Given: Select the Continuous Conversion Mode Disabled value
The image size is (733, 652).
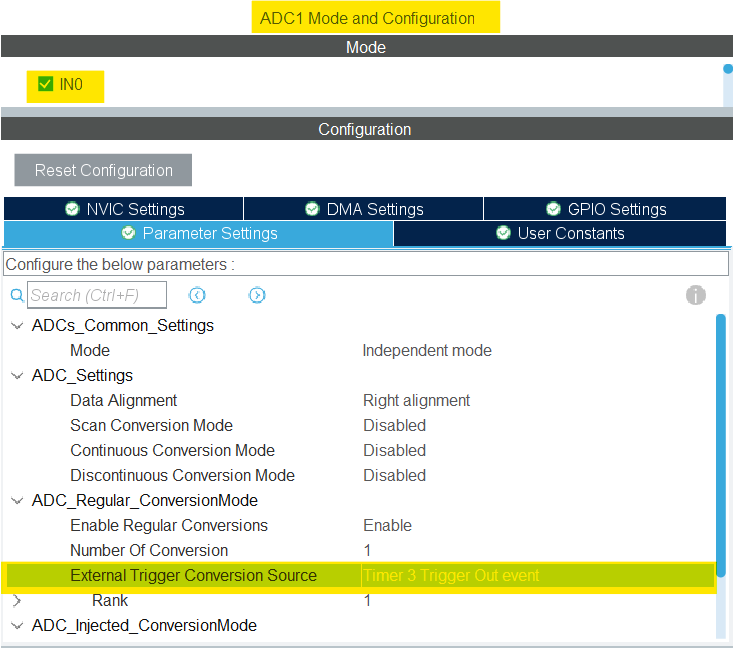Looking at the screenshot, I should point(394,450).
